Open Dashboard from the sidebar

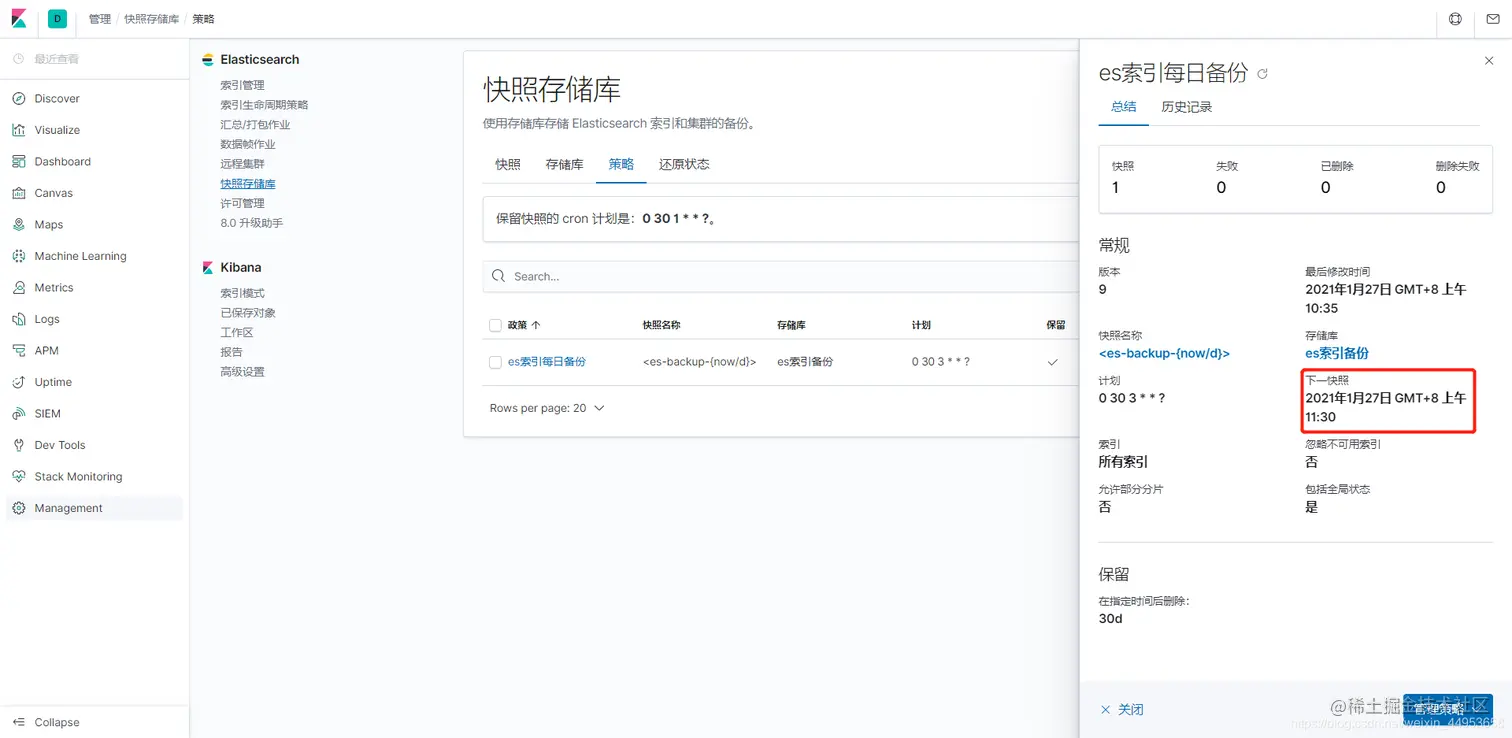pos(62,162)
